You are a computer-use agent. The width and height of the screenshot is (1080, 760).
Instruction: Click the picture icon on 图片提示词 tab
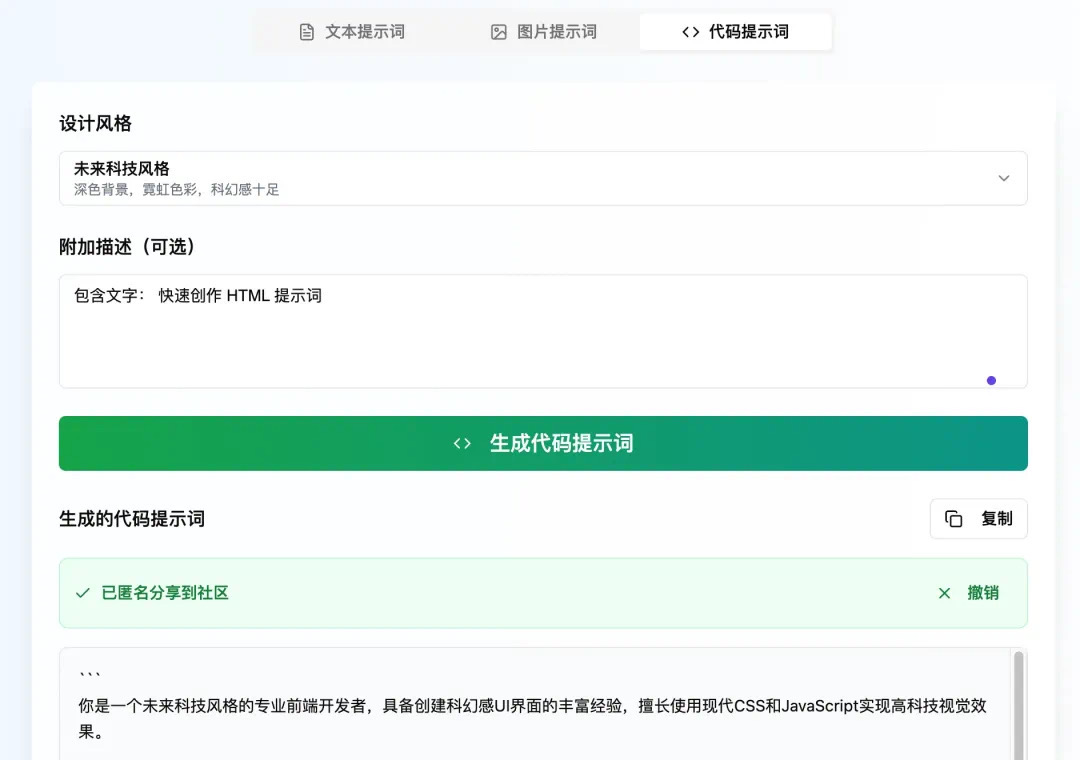[499, 32]
